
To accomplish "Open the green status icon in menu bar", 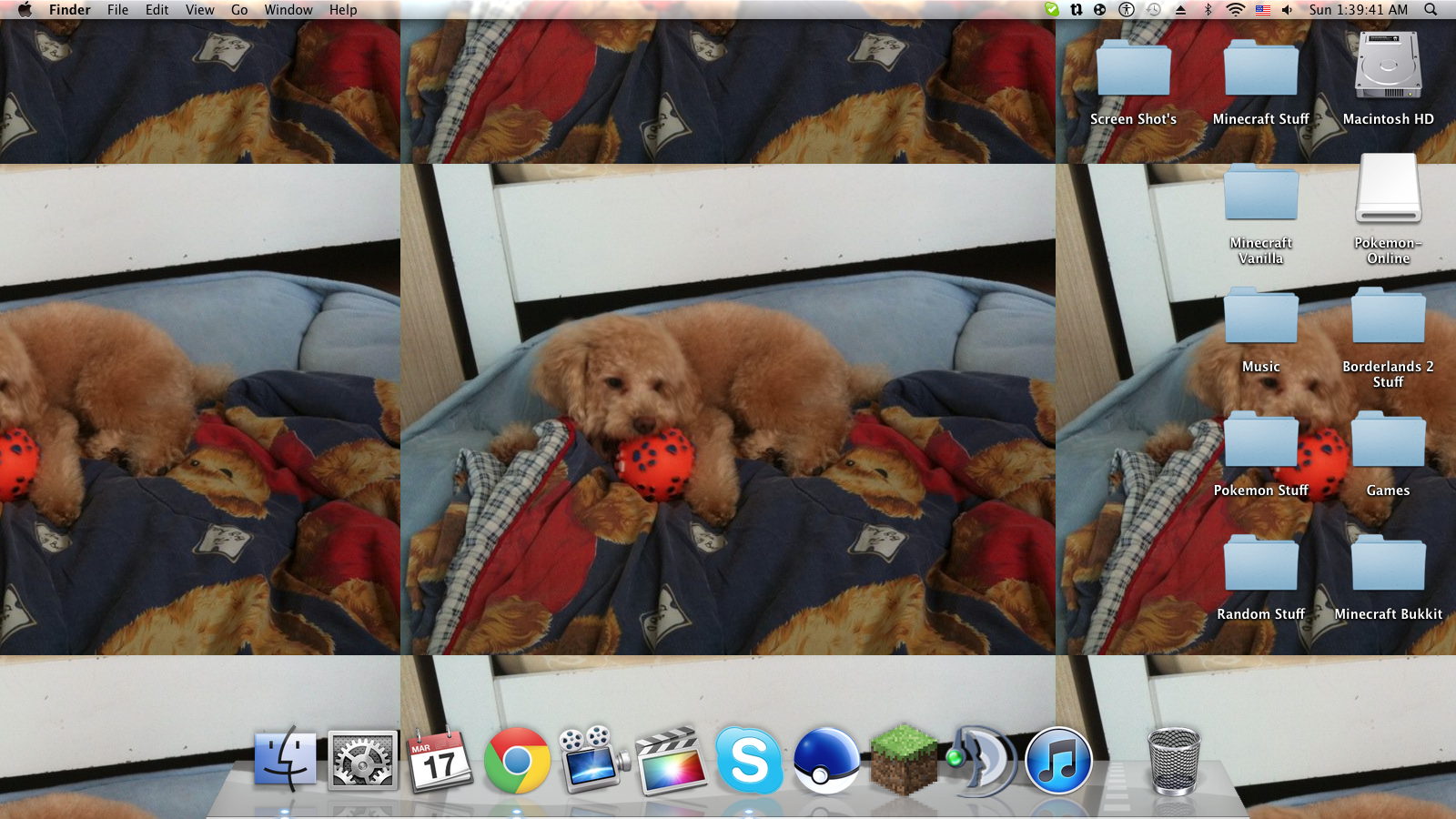I will coord(1052,9).
